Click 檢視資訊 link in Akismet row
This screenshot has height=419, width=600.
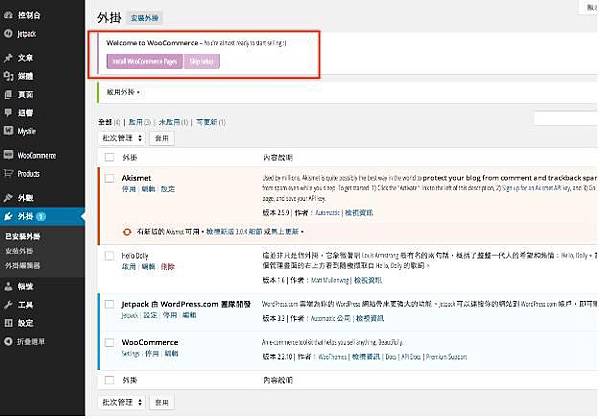(359, 212)
